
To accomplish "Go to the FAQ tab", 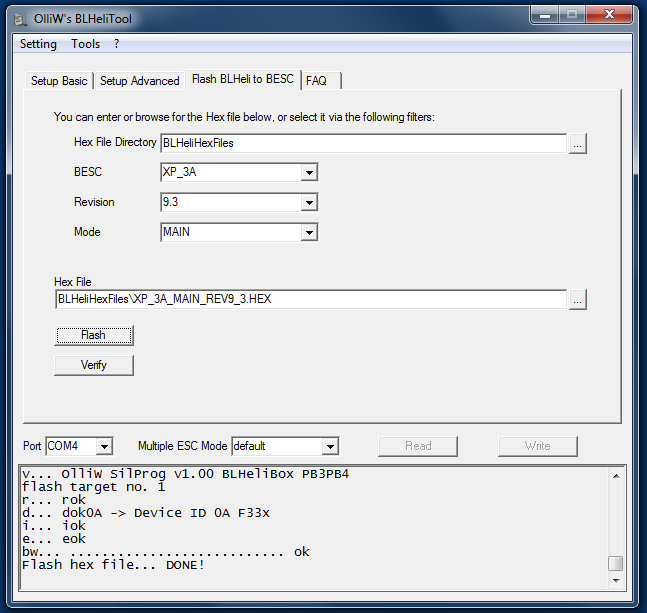I will tap(316, 81).
